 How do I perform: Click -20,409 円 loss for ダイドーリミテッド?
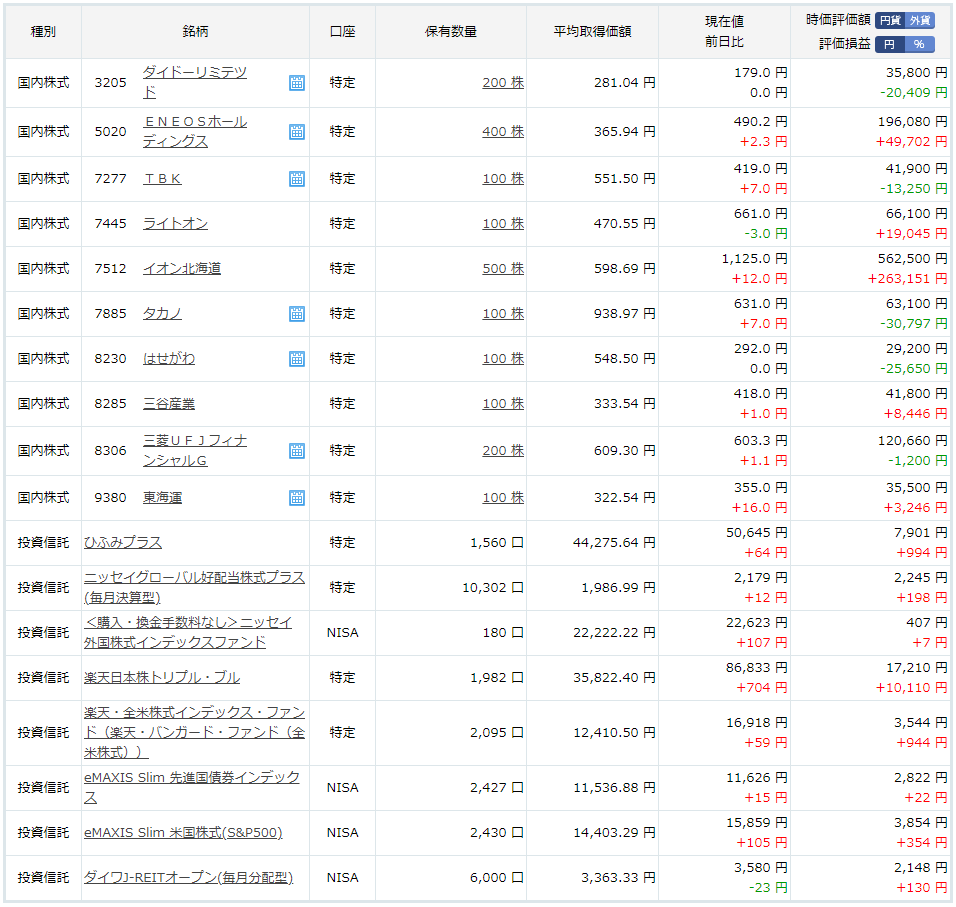point(914,93)
